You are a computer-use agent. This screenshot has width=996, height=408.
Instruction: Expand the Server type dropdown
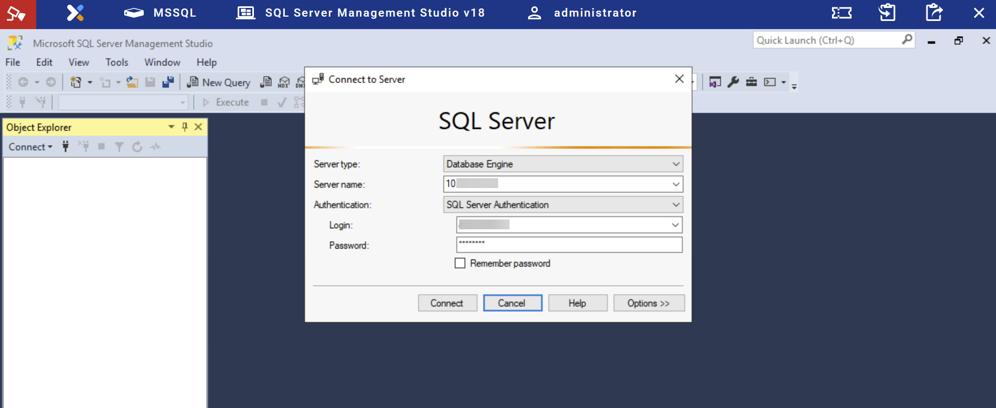tap(676, 164)
